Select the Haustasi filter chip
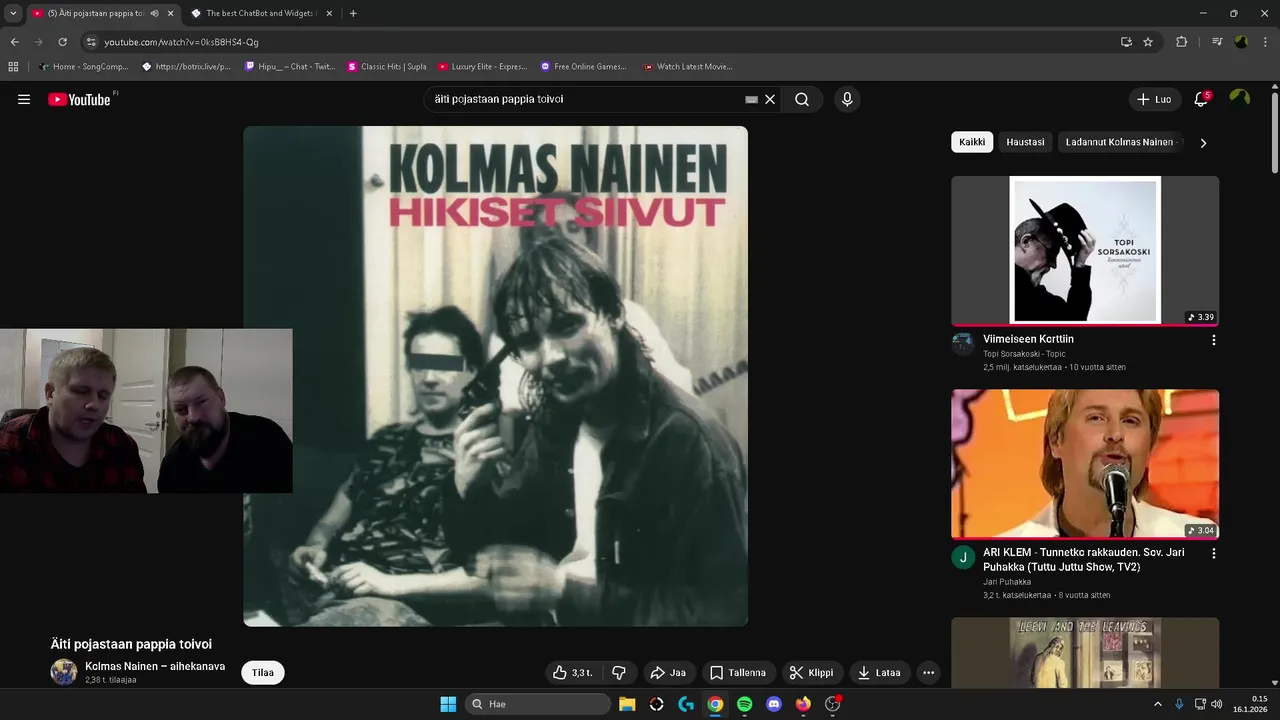Screen dimensions: 1280x720 1025,142
